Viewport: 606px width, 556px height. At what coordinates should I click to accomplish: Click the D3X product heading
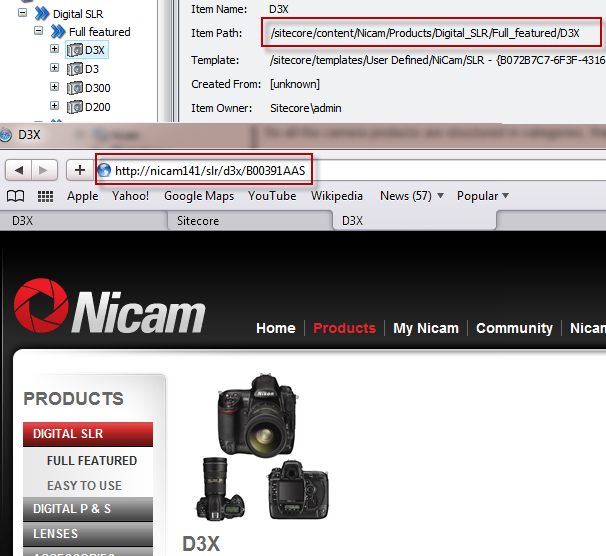point(201,544)
